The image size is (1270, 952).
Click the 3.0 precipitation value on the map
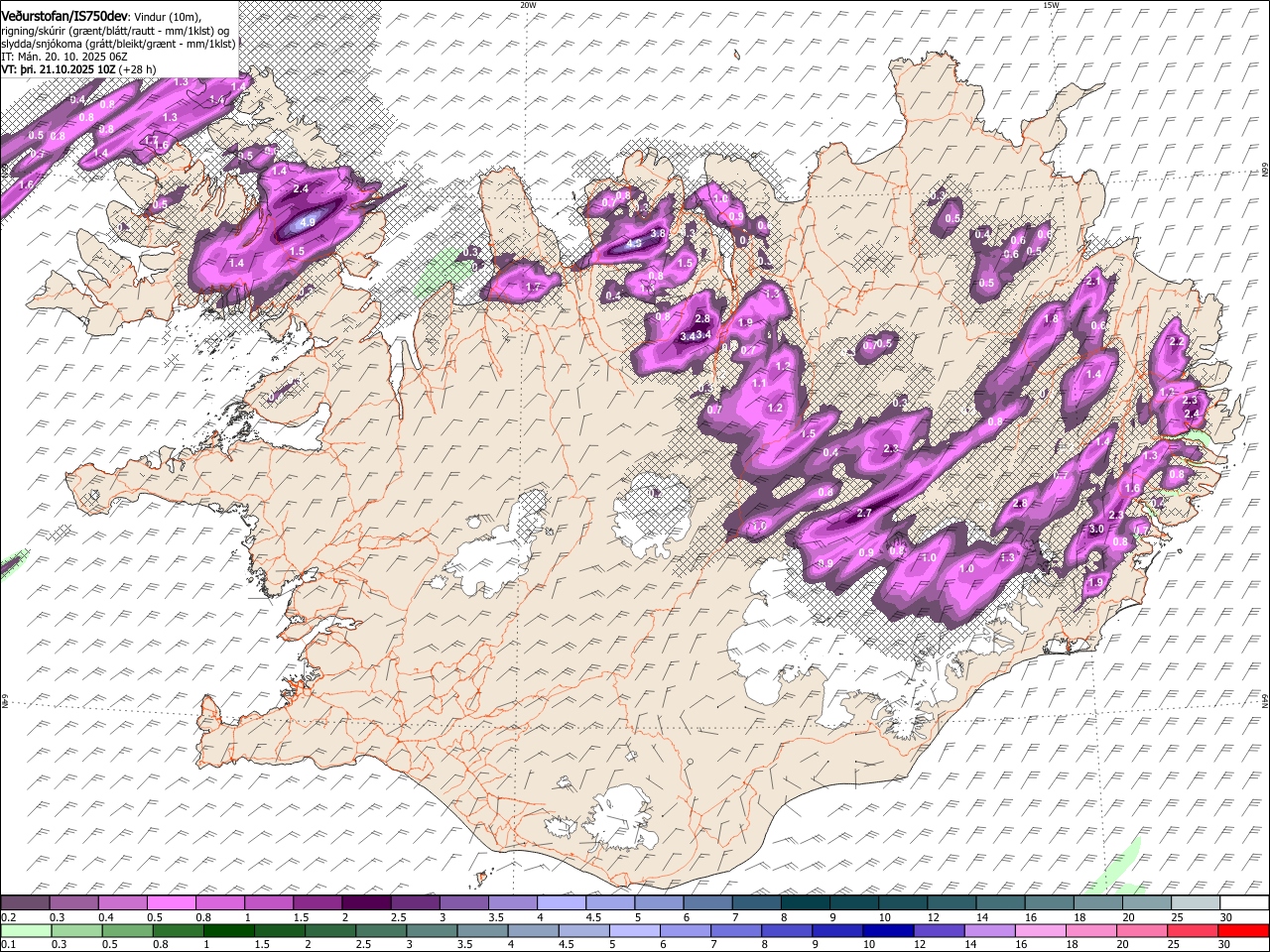click(1096, 530)
